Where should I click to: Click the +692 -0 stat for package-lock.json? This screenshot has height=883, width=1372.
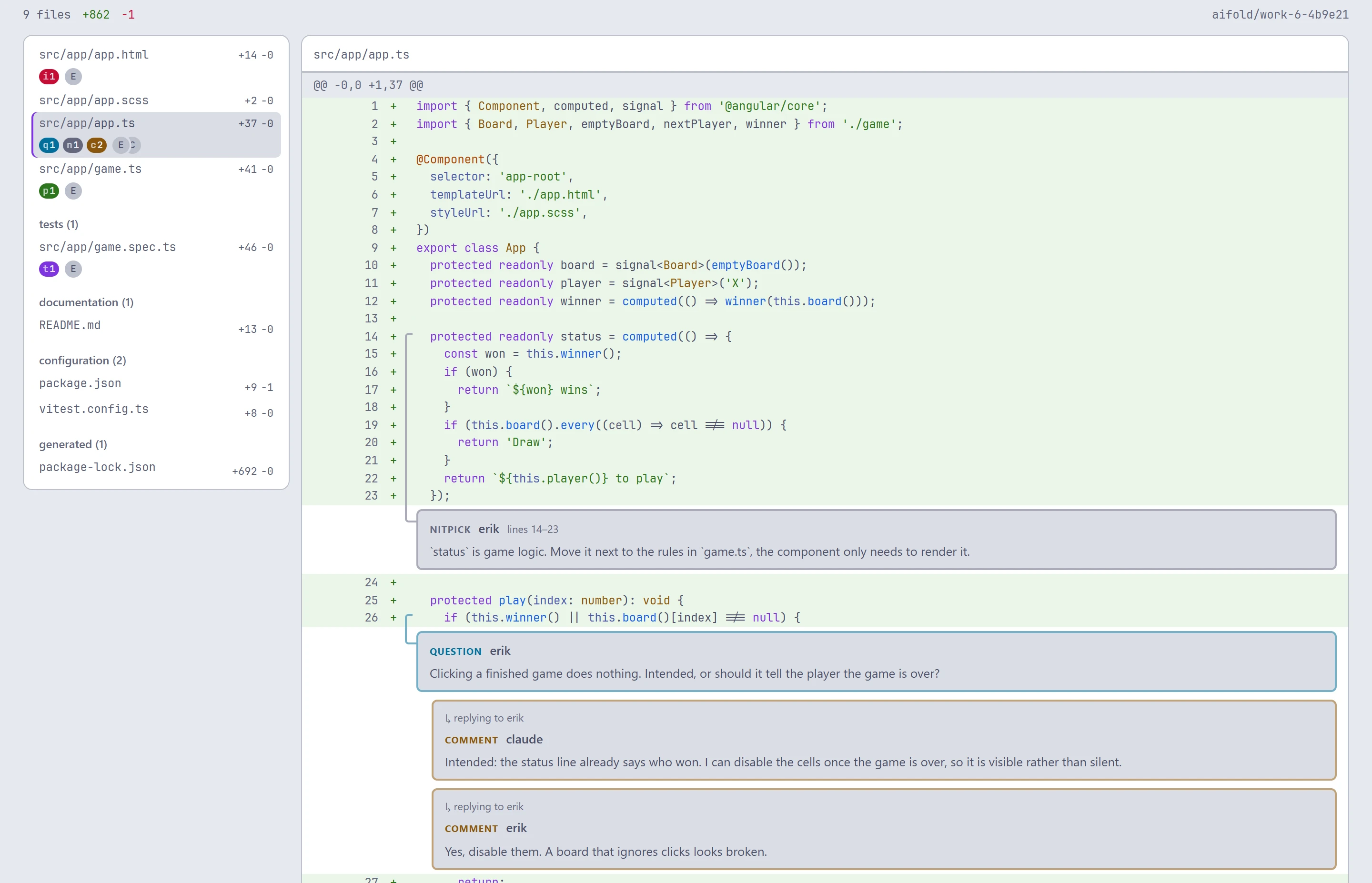252,472
